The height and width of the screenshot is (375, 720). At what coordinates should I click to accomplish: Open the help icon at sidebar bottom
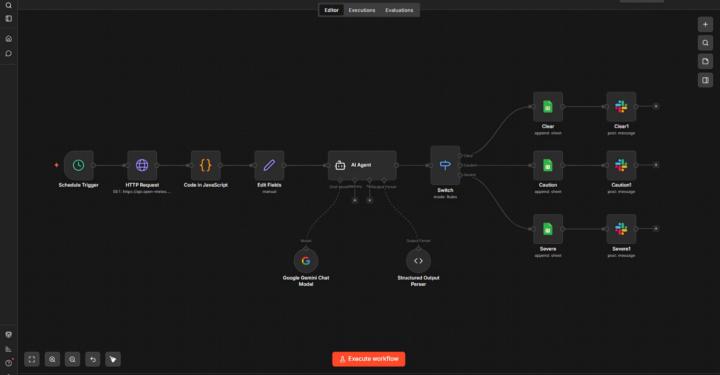point(9,363)
